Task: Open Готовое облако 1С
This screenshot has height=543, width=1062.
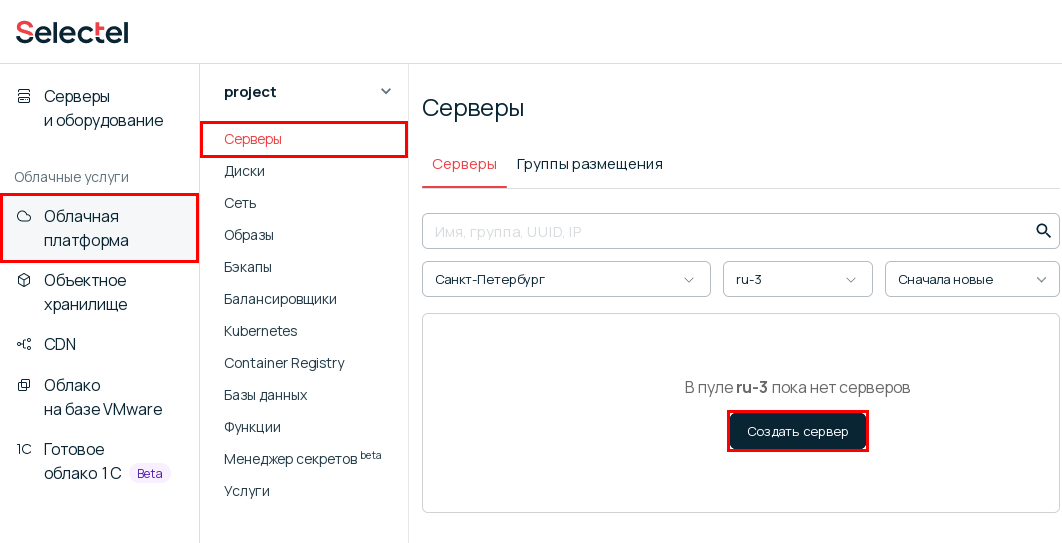Action: click(82, 461)
